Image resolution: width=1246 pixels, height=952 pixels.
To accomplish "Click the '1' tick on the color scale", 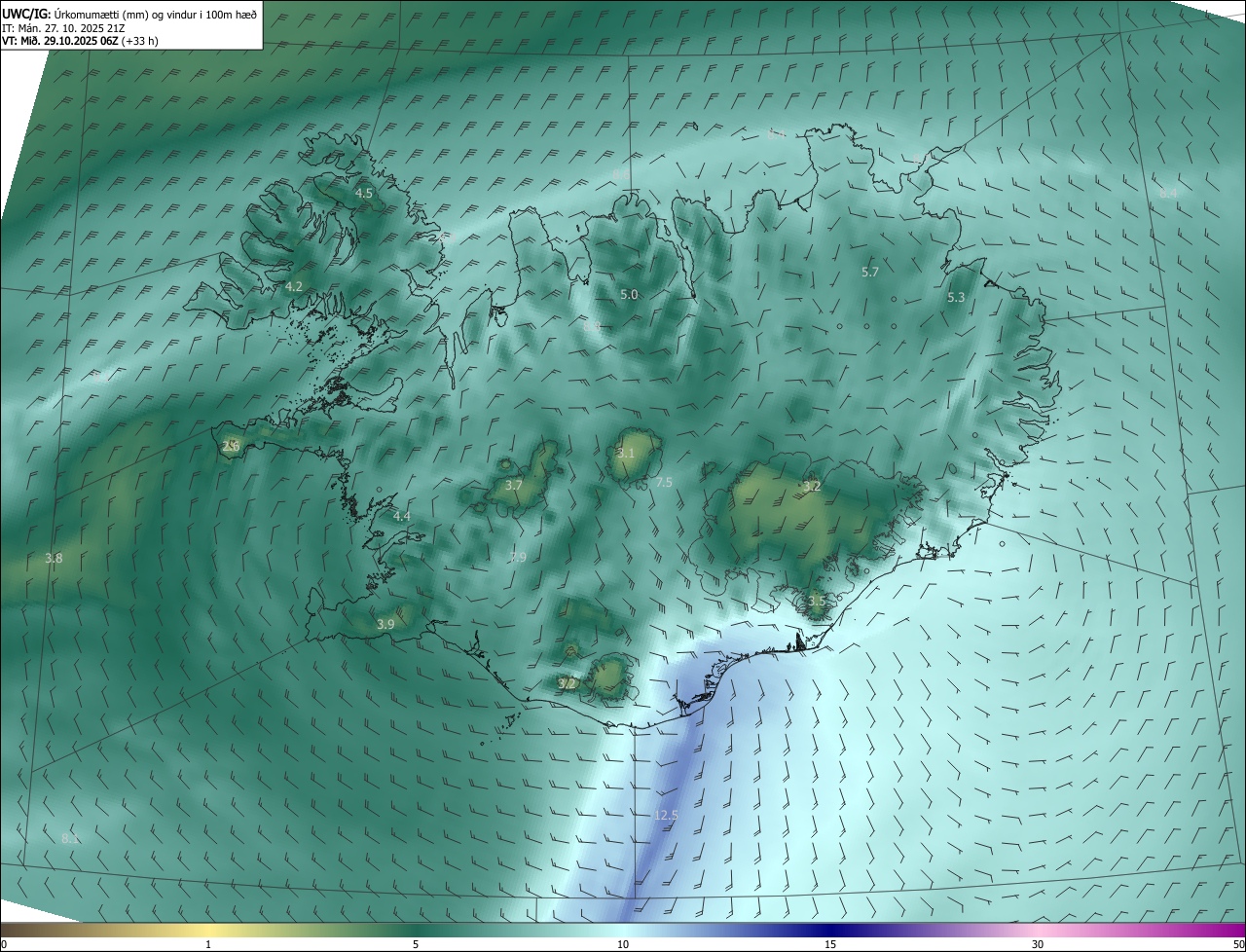I will click(x=208, y=944).
